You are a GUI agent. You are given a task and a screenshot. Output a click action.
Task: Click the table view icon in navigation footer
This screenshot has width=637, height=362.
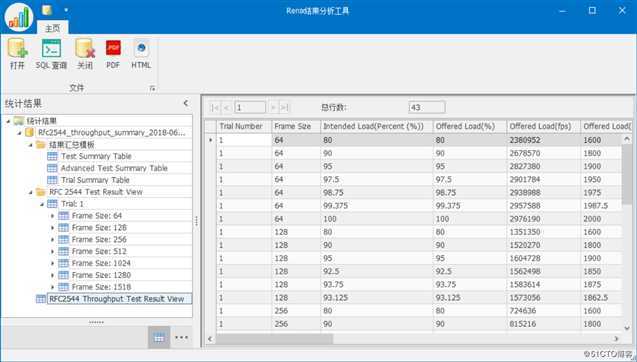[159, 337]
